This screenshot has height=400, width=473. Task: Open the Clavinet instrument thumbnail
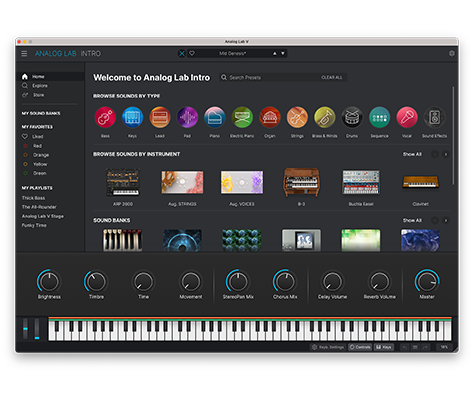pos(420,182)
